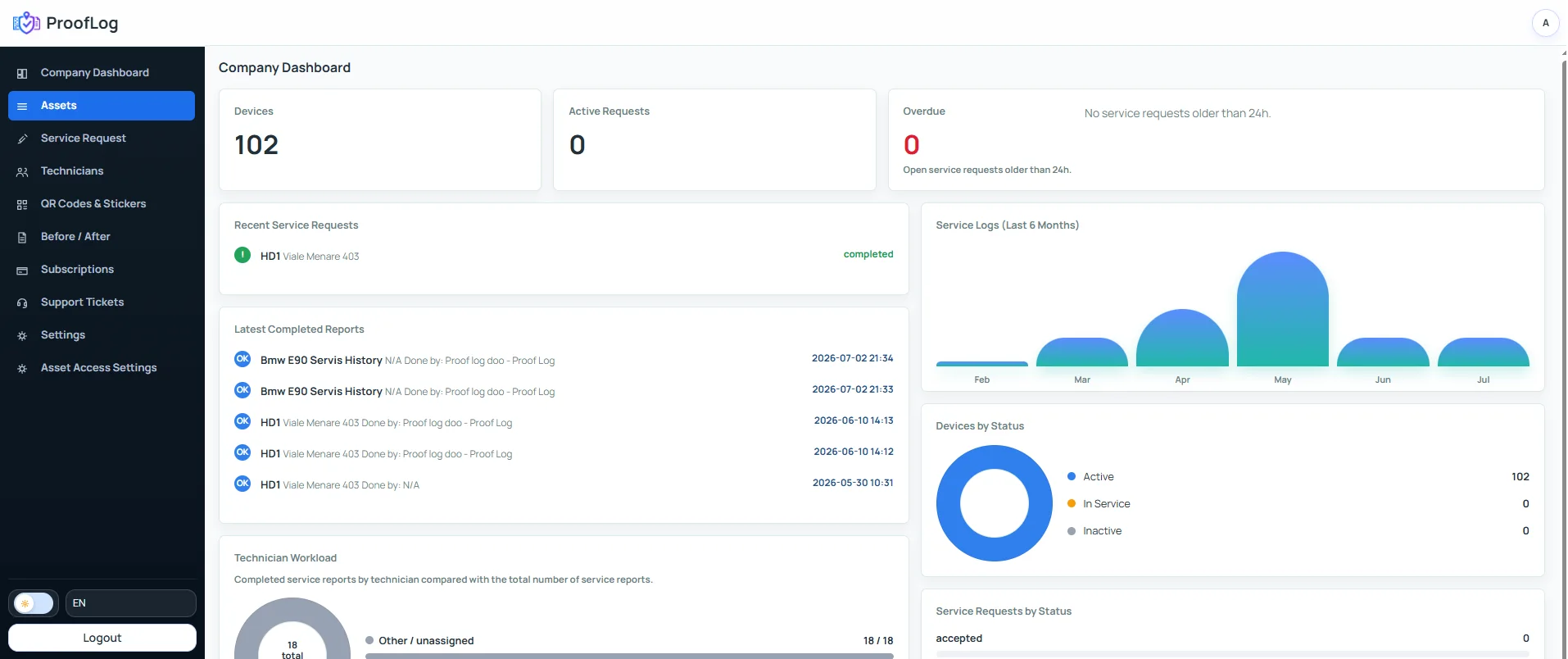The image size is (1568, 659).
Task: Click the blue Active legend dot
Action: click(1072, 476)
